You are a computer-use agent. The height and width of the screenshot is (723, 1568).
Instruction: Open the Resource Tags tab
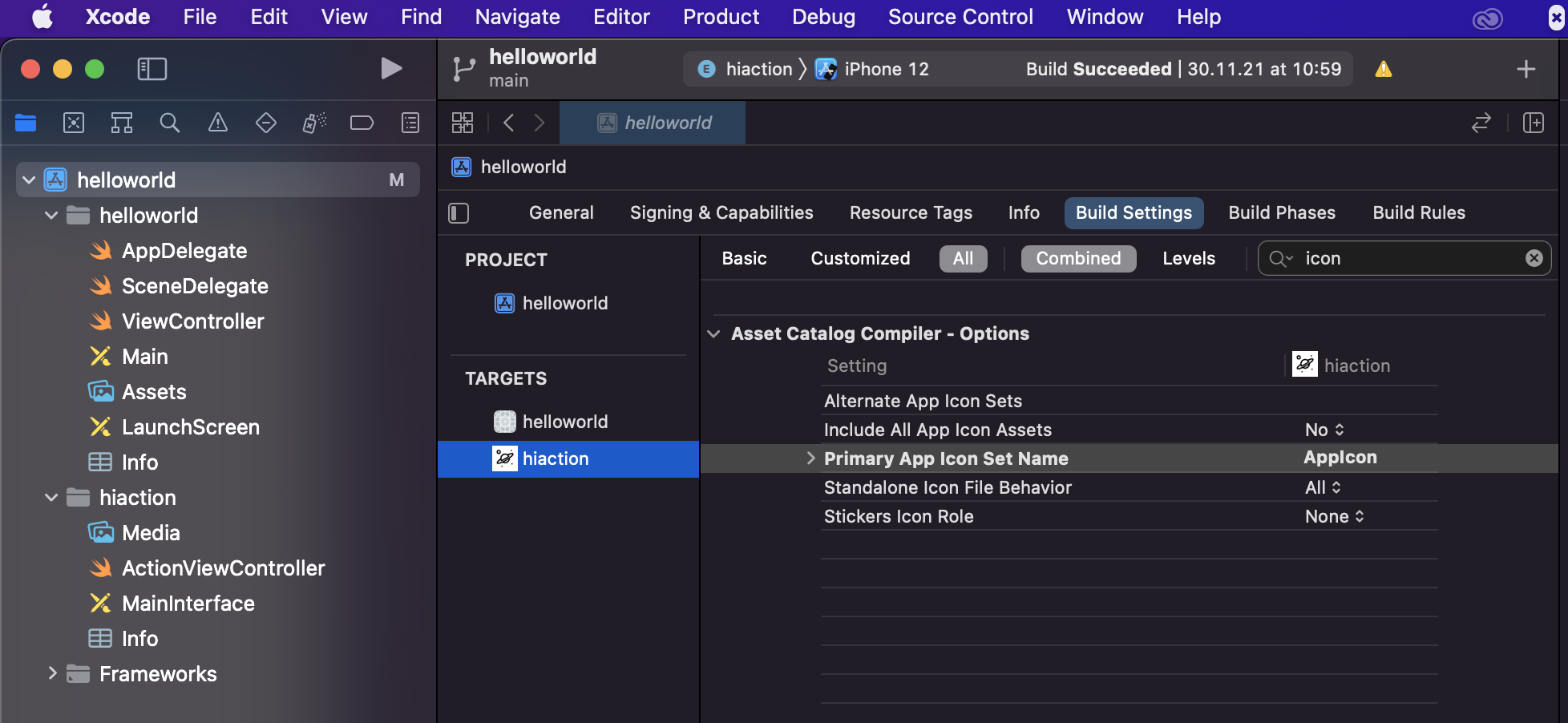click(x=911, y=212)
